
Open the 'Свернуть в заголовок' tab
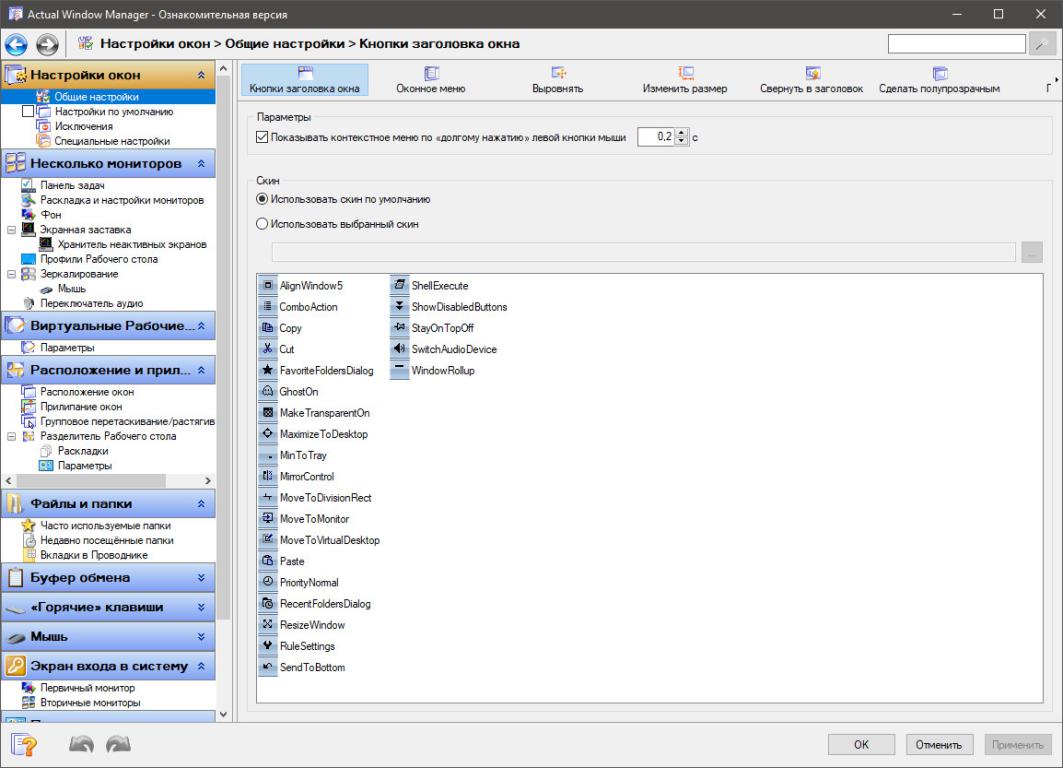click(813, 80)
